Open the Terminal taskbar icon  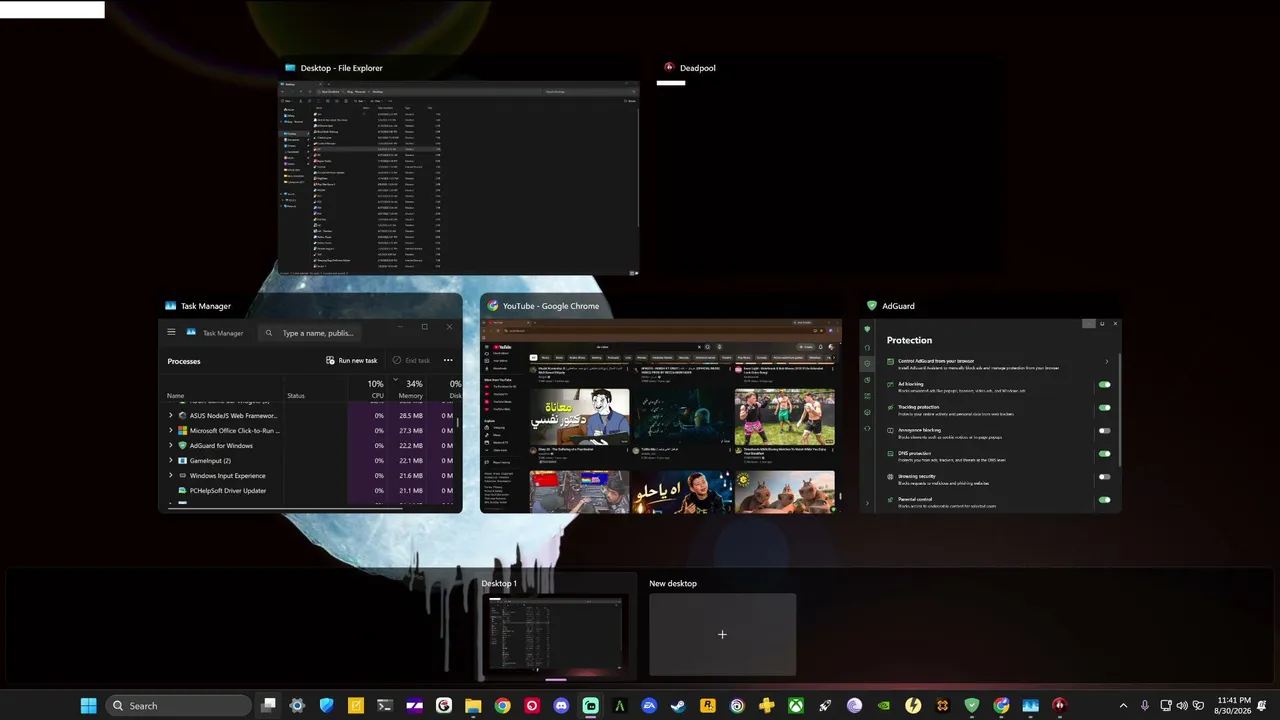pos(385,706)
